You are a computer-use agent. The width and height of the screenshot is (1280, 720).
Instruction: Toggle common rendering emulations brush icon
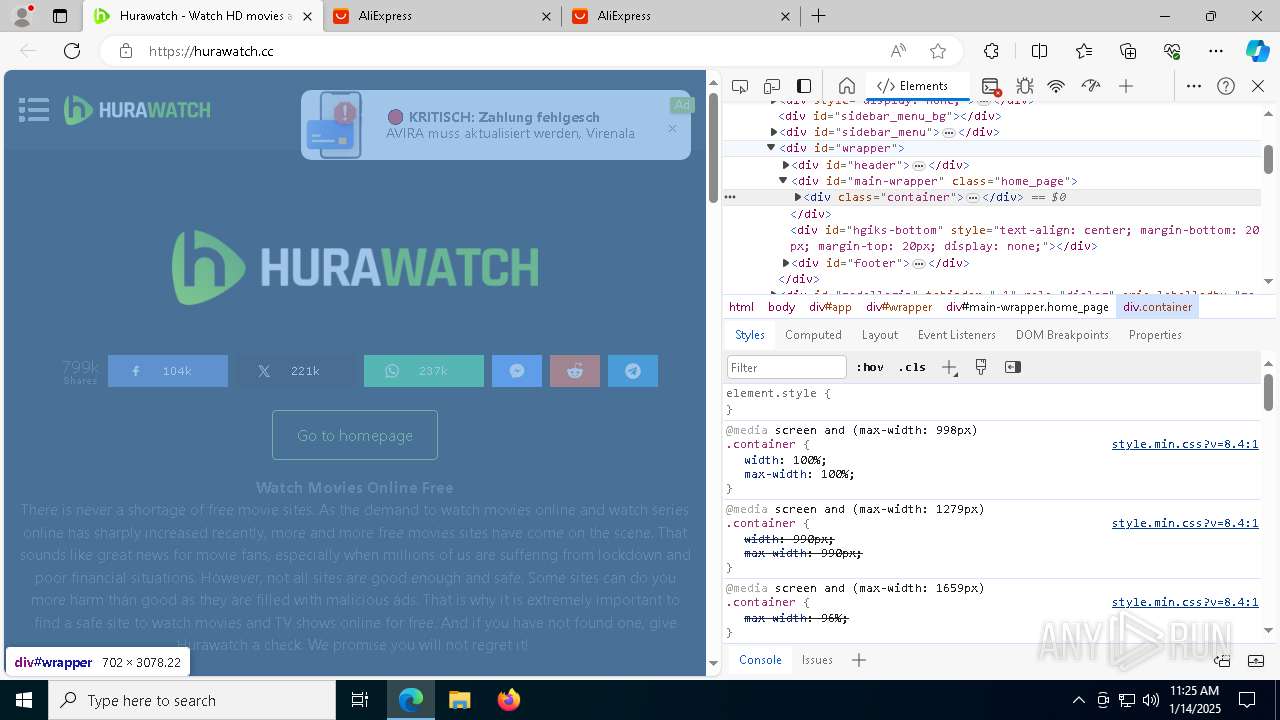tap(981, 367)
